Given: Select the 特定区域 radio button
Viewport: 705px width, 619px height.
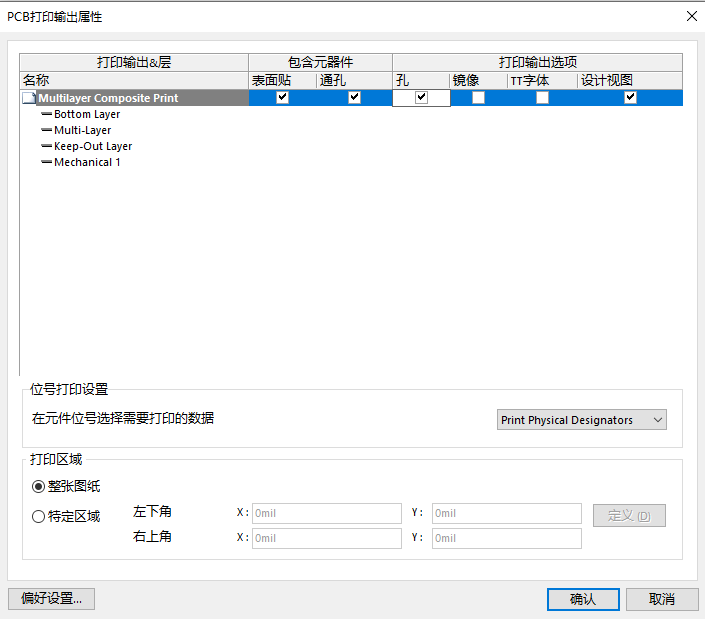Looking at the screenshot, I should point(38,517).
